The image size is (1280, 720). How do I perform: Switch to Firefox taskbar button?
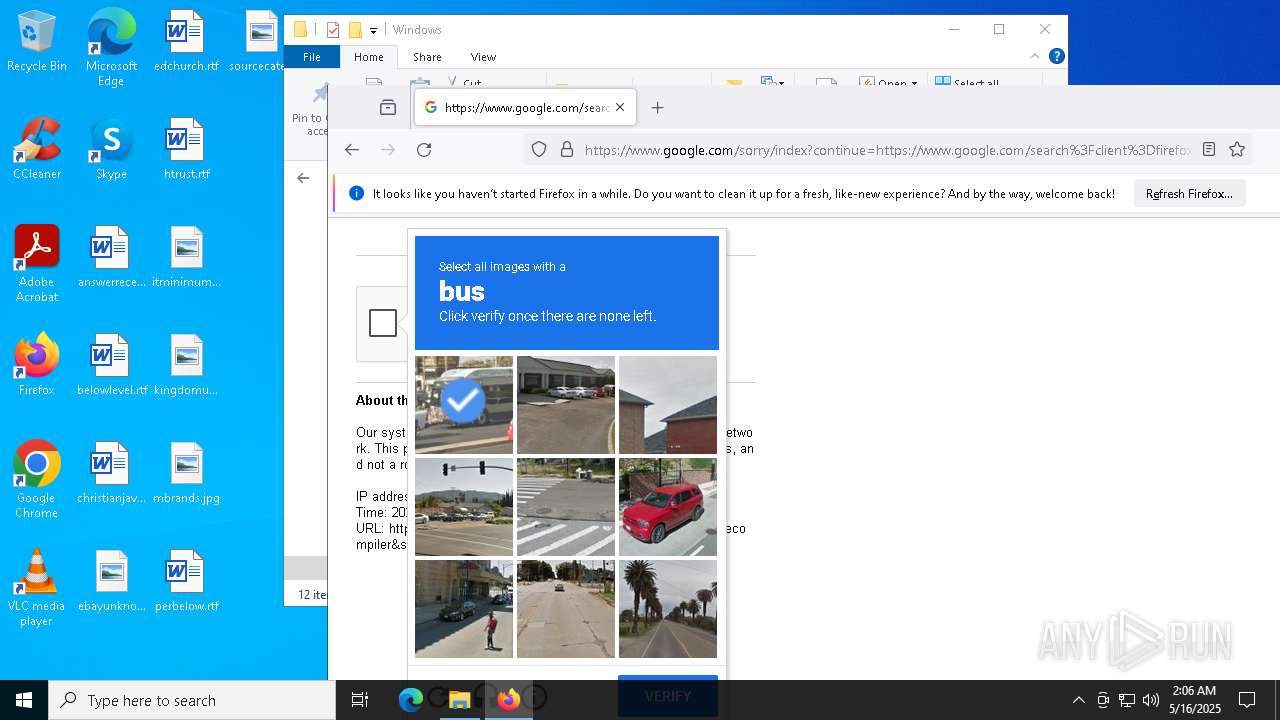pos(509,700)
